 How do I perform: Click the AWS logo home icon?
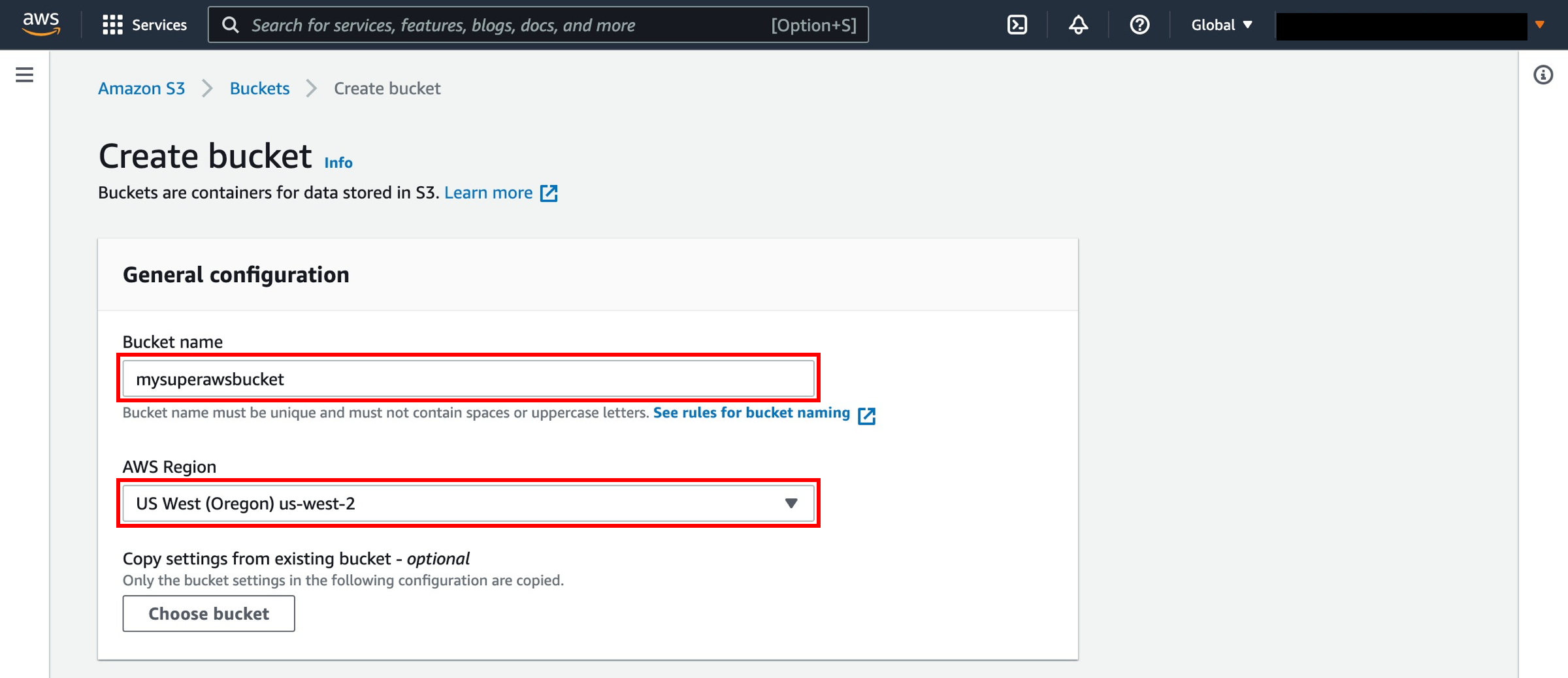coord(41,24)
